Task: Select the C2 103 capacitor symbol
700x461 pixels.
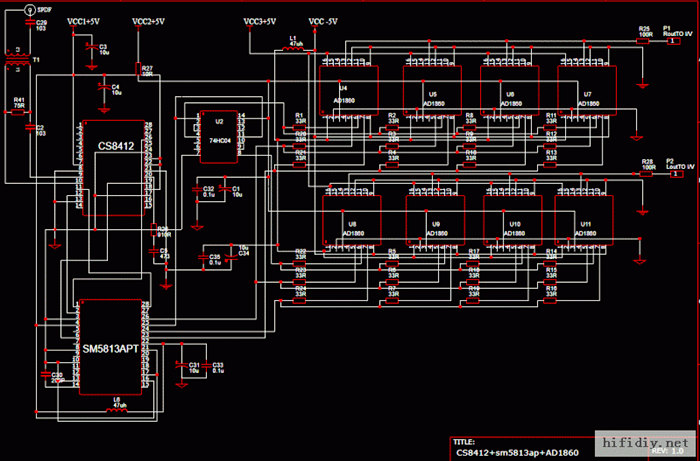Action: [29, 127]
